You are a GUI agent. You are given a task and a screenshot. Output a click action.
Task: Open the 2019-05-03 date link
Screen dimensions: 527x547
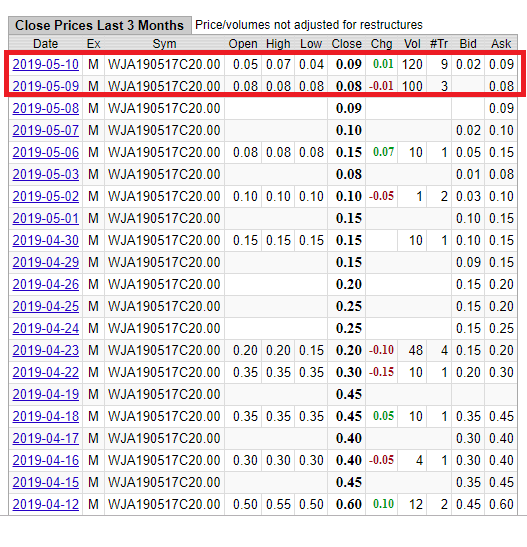[46, 174]
